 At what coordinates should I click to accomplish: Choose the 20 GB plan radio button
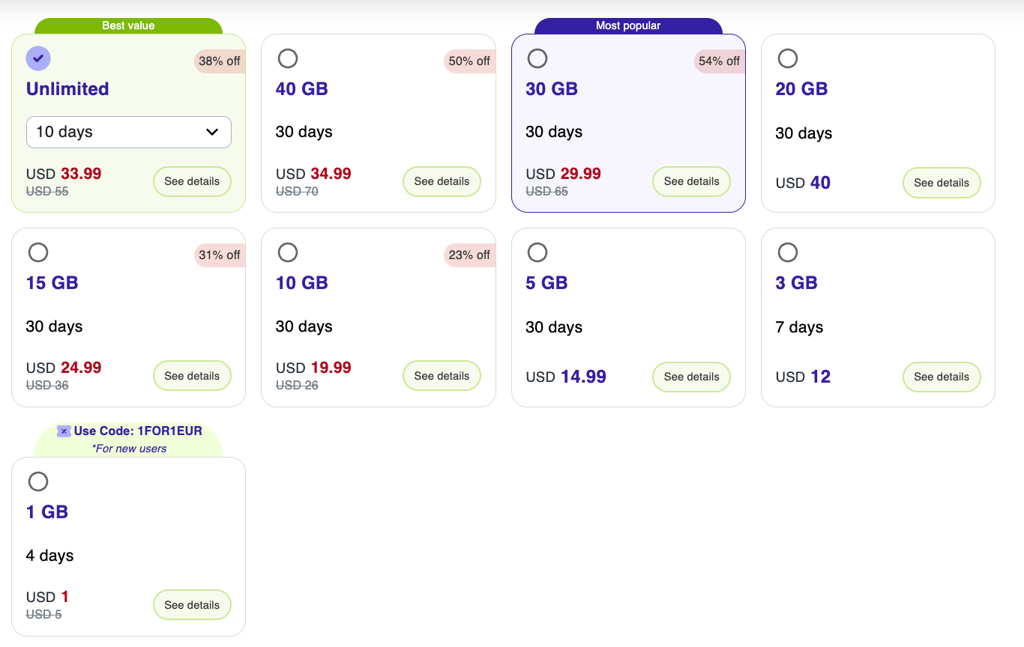pyautogui.click(x=787, y=58)
